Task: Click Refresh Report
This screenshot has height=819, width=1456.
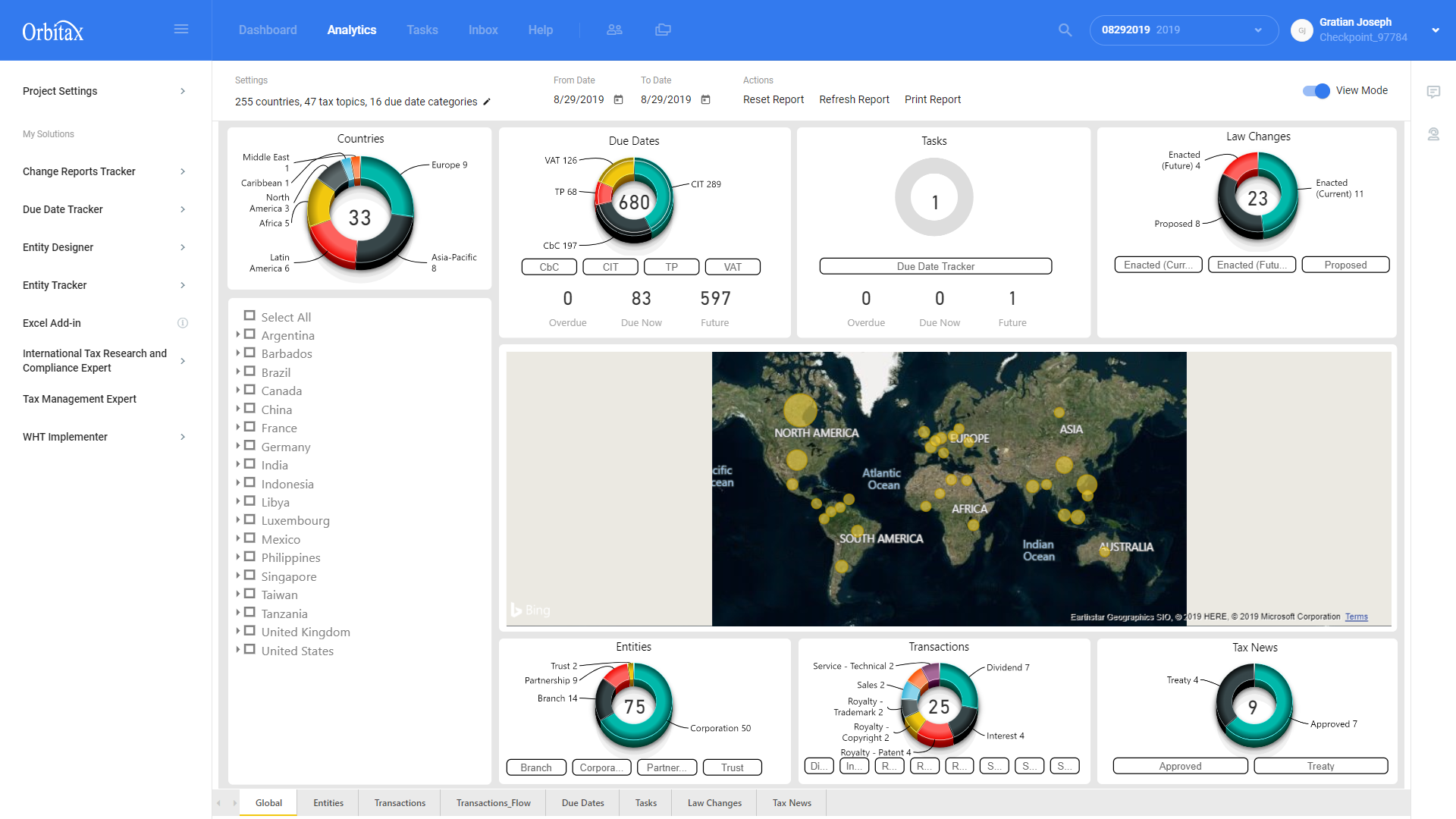Action: 854,99
